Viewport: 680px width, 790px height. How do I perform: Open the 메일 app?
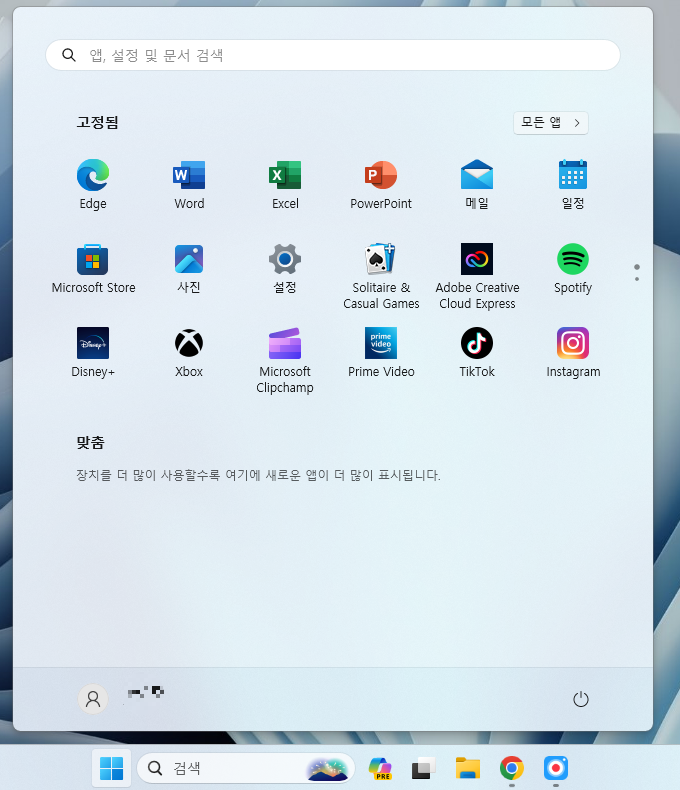pyautogui.click(x=477, y=184)
